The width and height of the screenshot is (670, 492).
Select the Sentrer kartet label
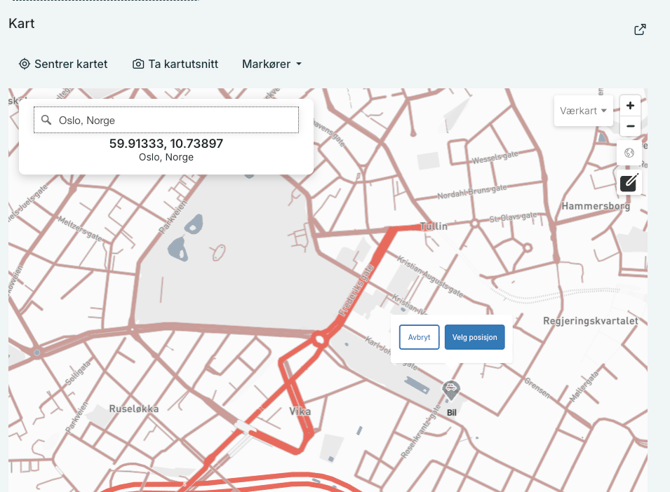point(71,64)
